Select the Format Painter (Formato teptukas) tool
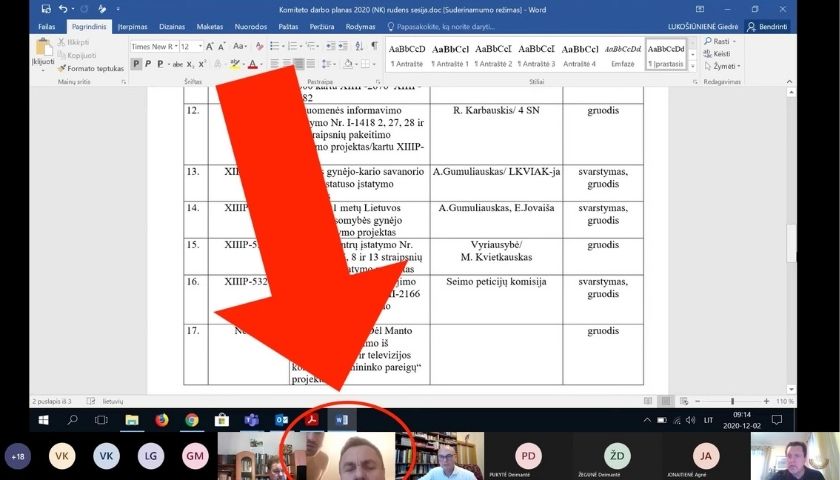Viewport: 840px width, 480px height. pyautogui.click(x=90, y=68)
